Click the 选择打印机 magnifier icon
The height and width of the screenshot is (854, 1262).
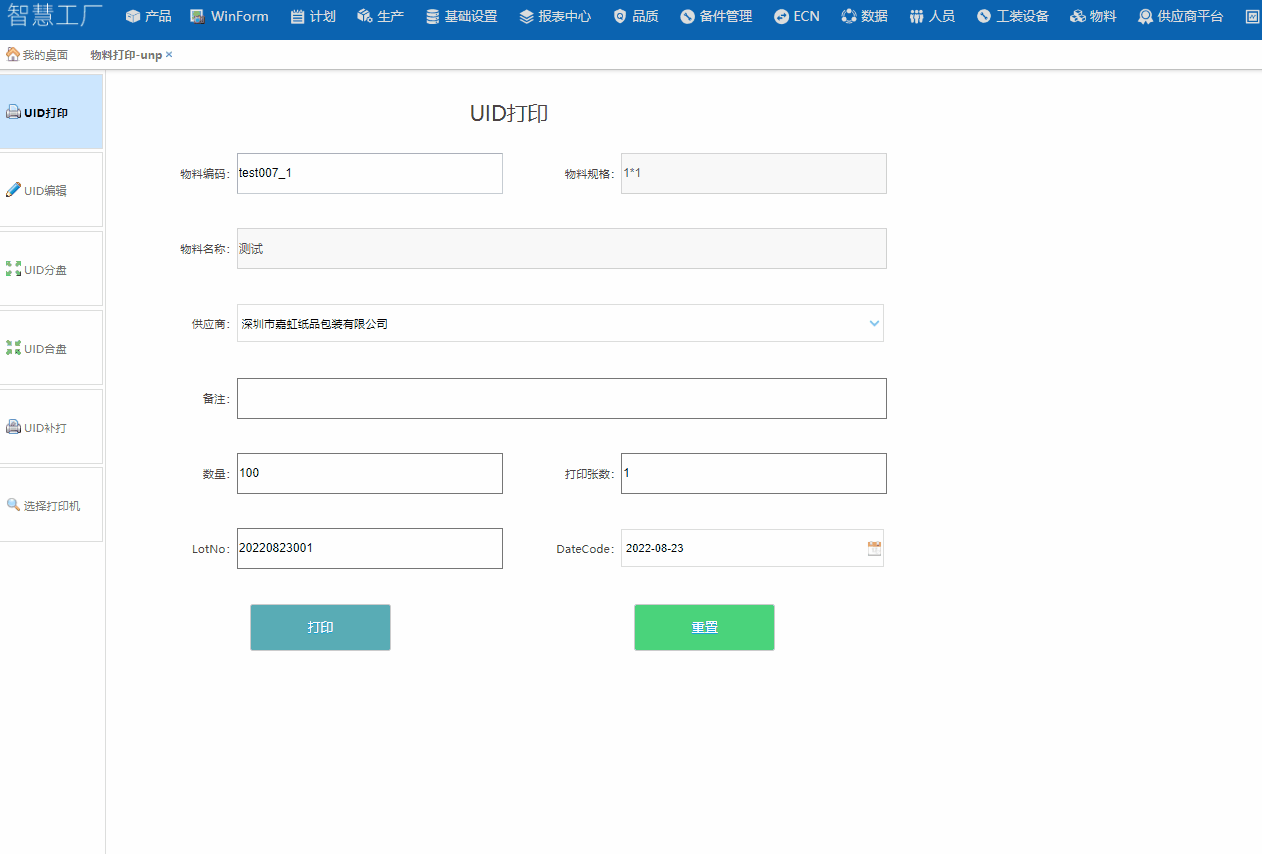[13, 505]
